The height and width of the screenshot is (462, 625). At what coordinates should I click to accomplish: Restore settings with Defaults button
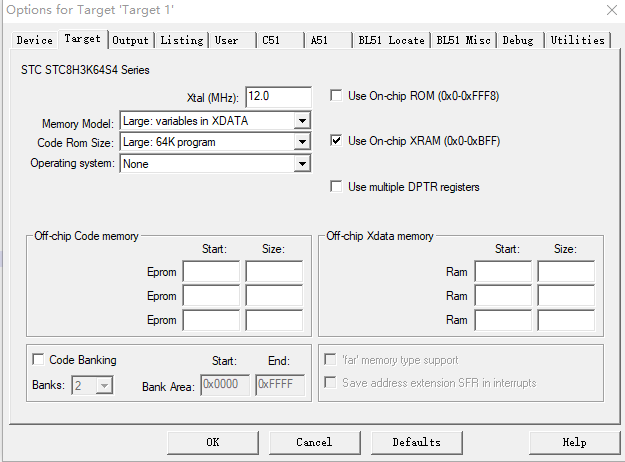[x=417, y=442]
